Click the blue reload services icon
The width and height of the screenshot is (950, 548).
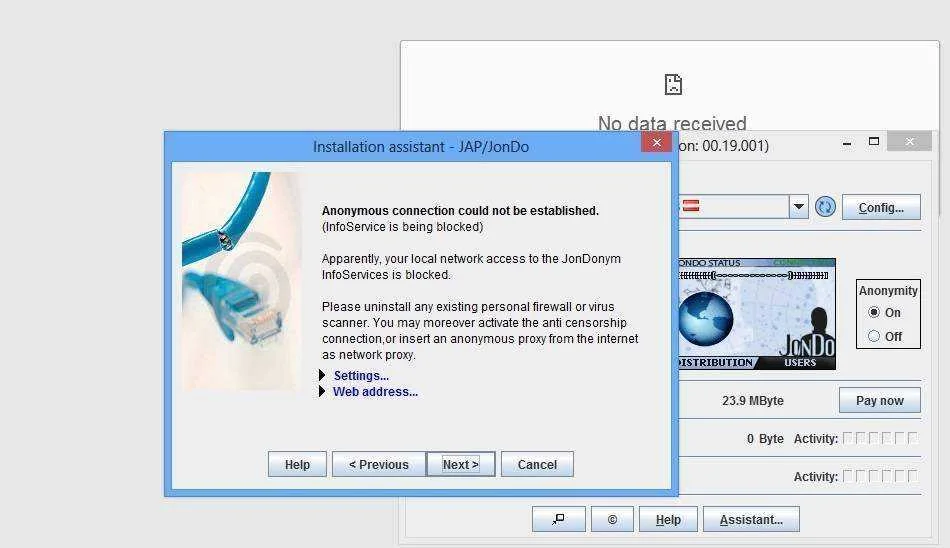pos(825,207)
